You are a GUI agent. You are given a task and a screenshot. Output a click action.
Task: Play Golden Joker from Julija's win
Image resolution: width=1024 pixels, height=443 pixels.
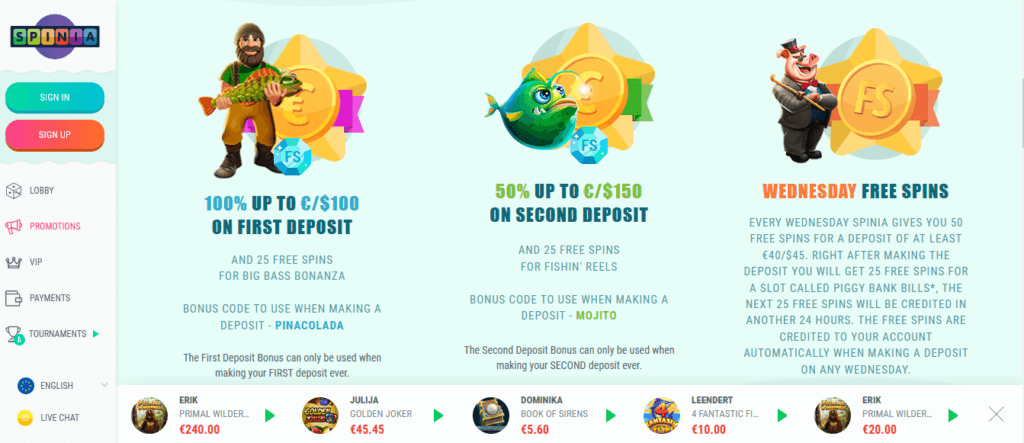pyautogui.click(x=438, y=415)
